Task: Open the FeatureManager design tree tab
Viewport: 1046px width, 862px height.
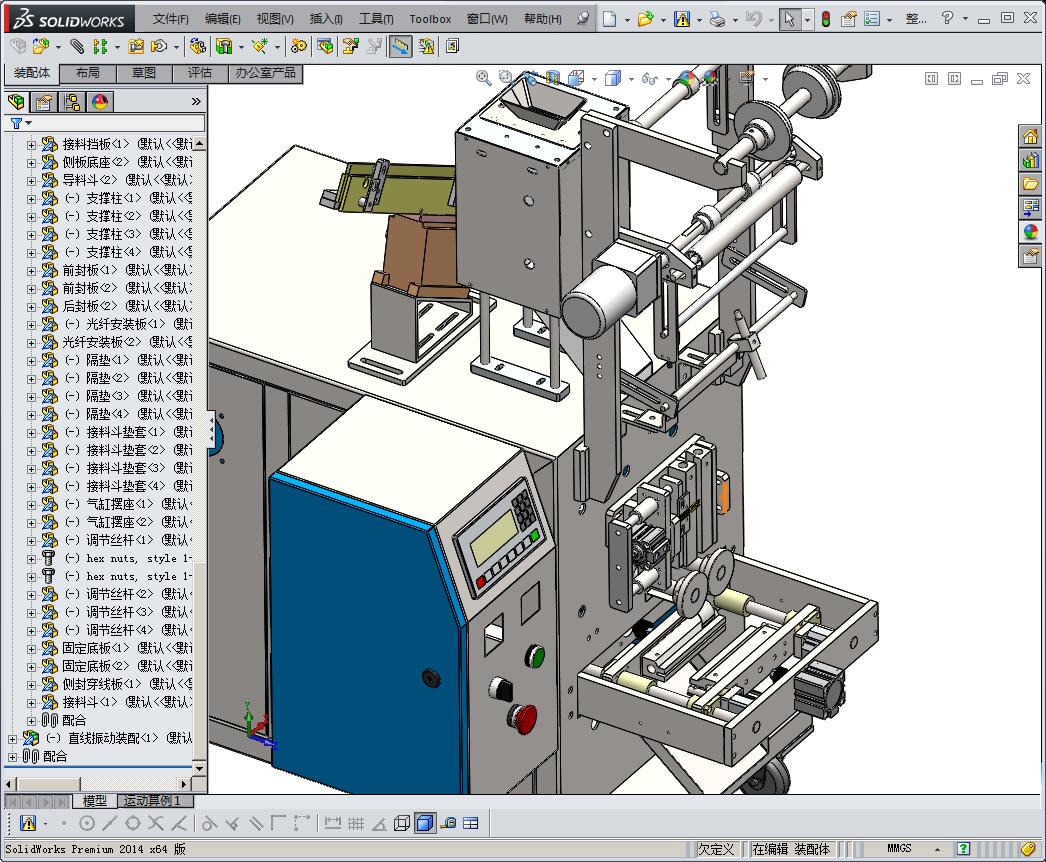Action: [x=16, y=101]
